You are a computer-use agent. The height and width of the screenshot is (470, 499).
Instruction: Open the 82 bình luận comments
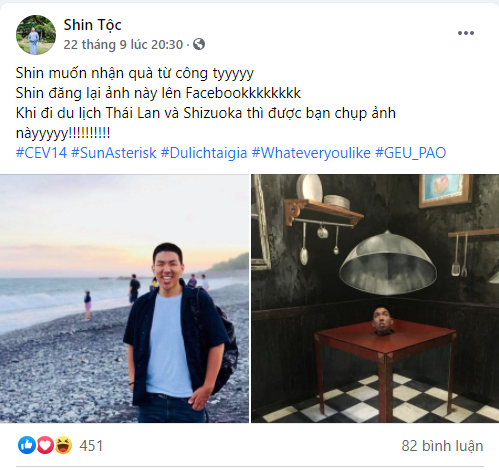click(x=442, y=446)
